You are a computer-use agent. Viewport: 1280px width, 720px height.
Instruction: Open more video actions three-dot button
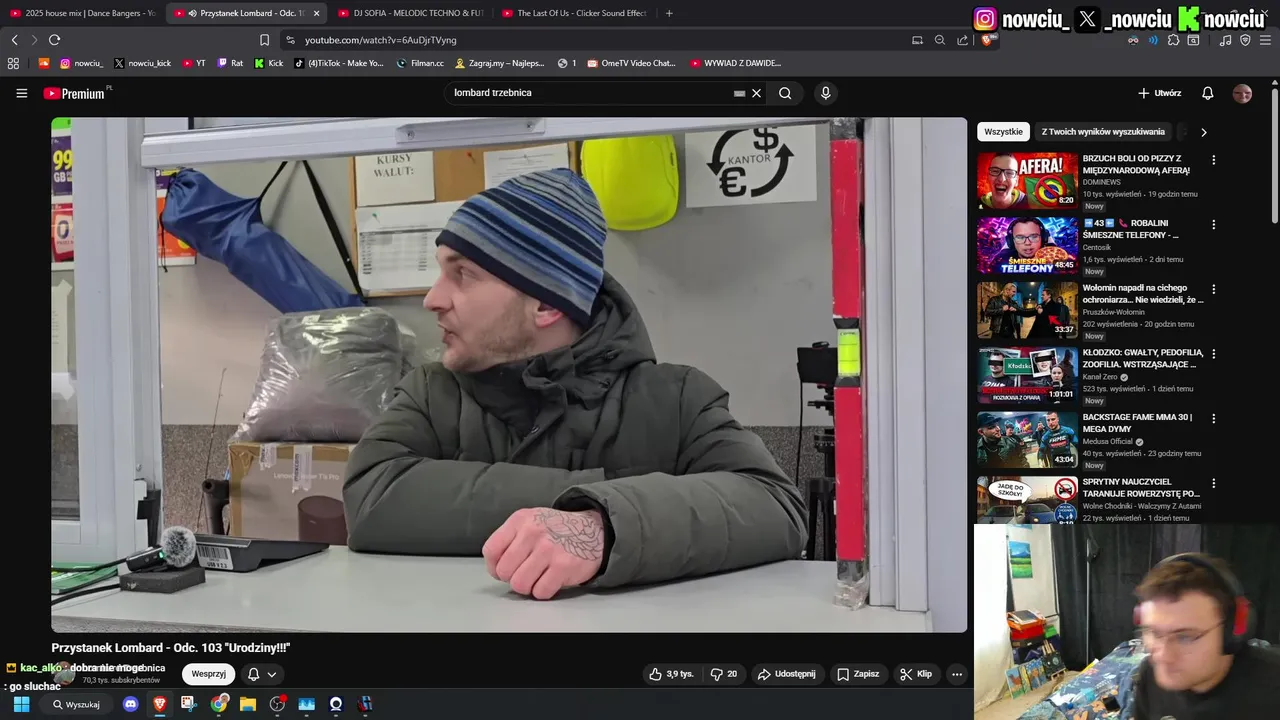click(x=957, y=674)
